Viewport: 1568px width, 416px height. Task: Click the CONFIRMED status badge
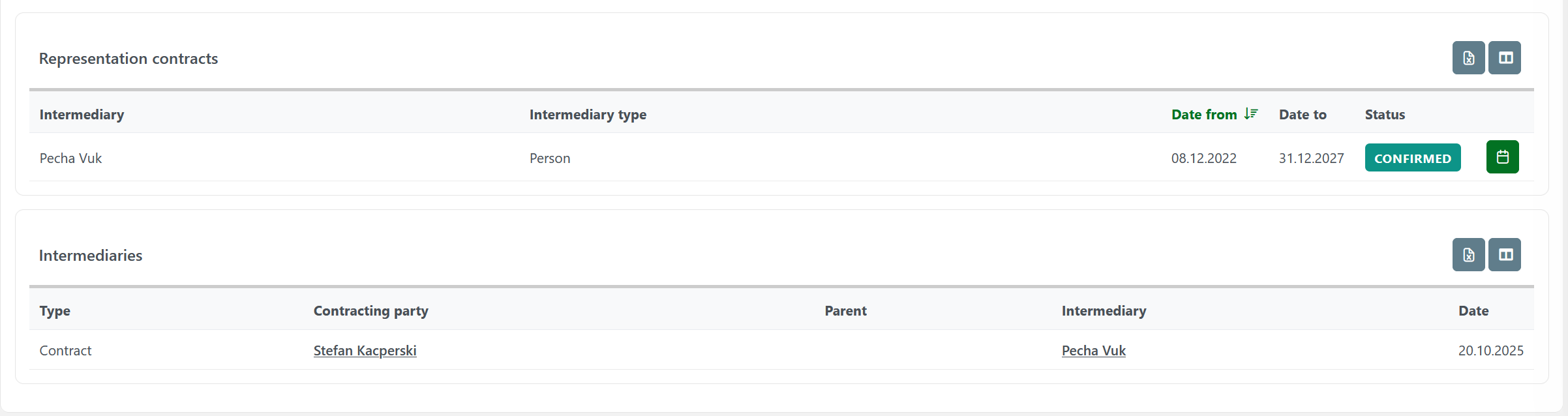point(1412,158)
